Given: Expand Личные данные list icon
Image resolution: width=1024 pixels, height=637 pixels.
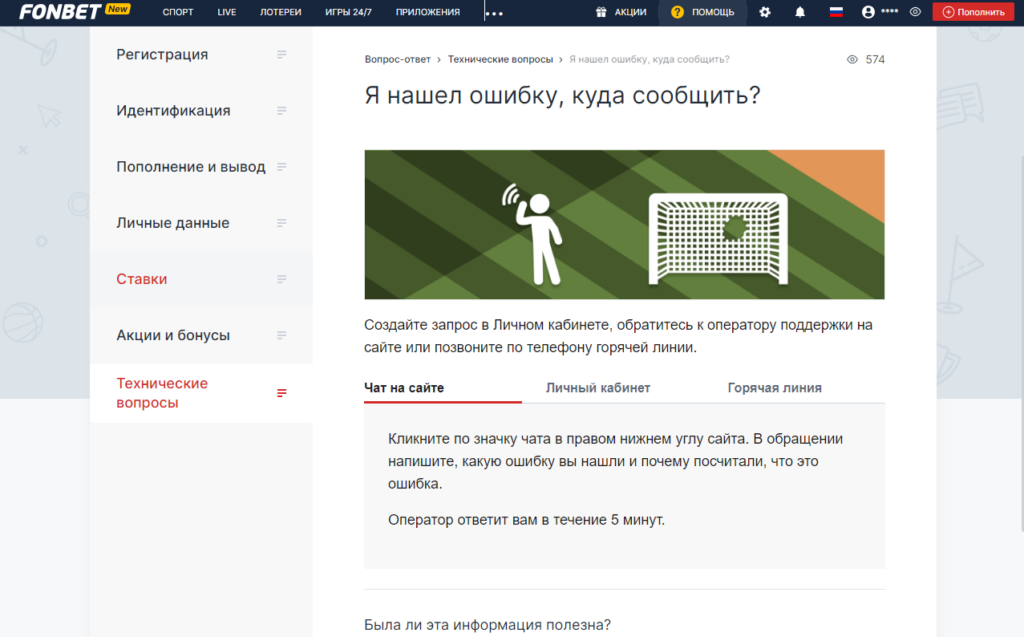Looking at the screenshot, I should [281, 223].
